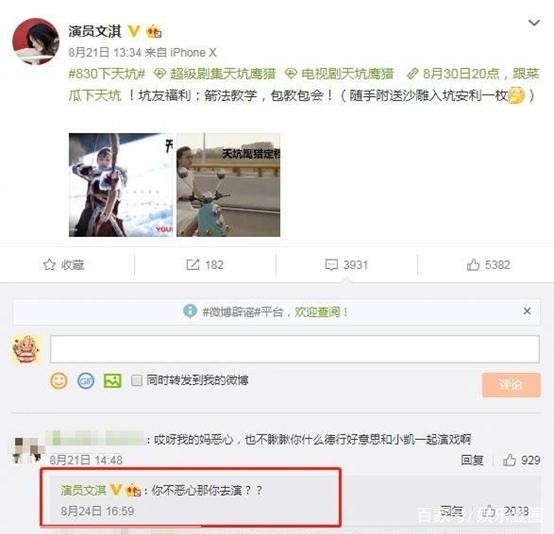Viewport: 554px width, 534px height.
Task: Expand the post options chevron
Action: click(534, 23)
